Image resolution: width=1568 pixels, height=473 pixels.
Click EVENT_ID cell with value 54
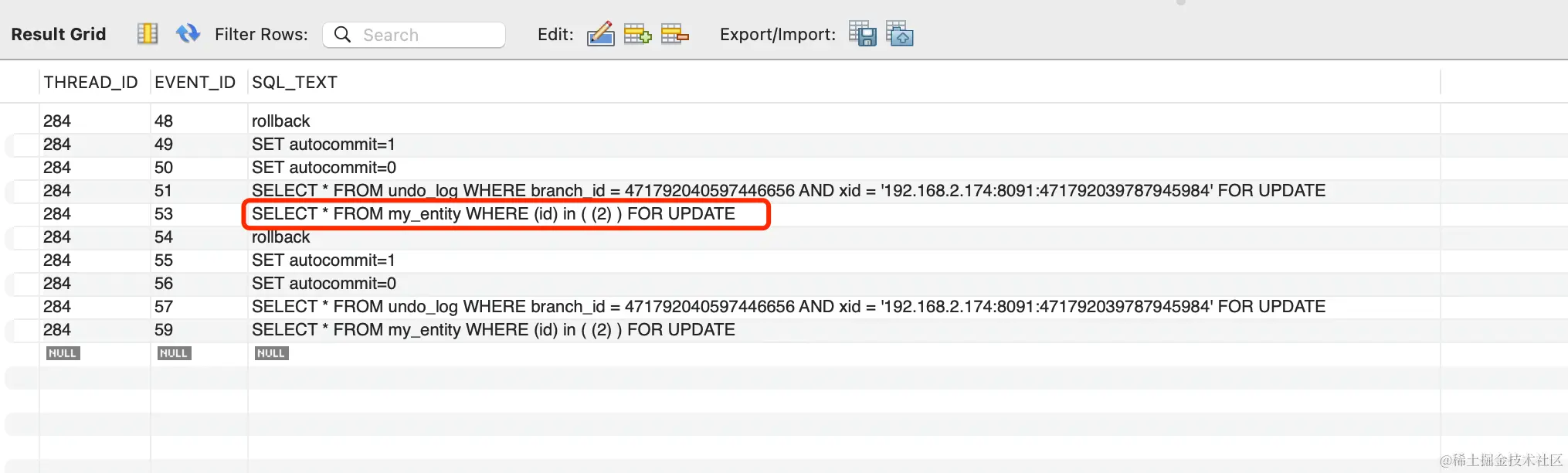[199, 237]
